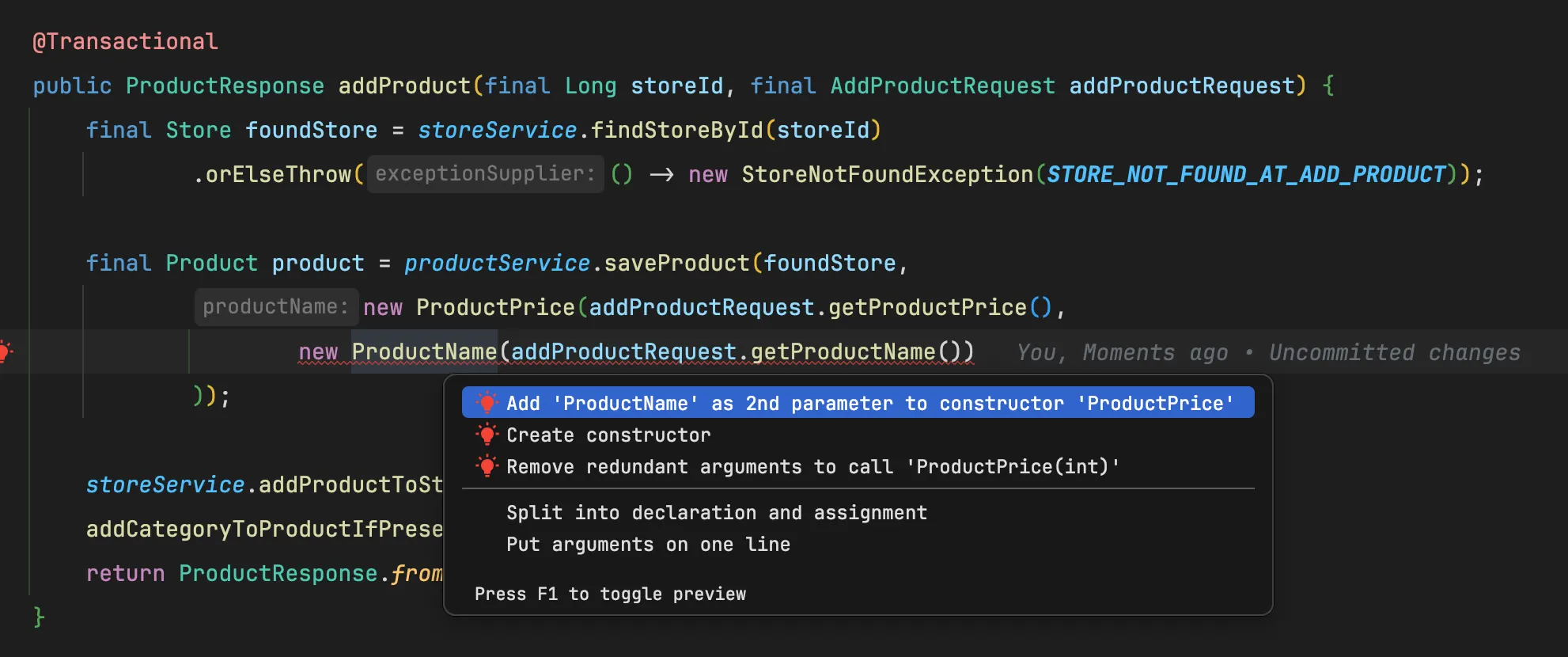Click the bulb icon beside 'Remove redundant arguments'
1568x657 pixels.
pyautogui.click(x=487, y=466)
